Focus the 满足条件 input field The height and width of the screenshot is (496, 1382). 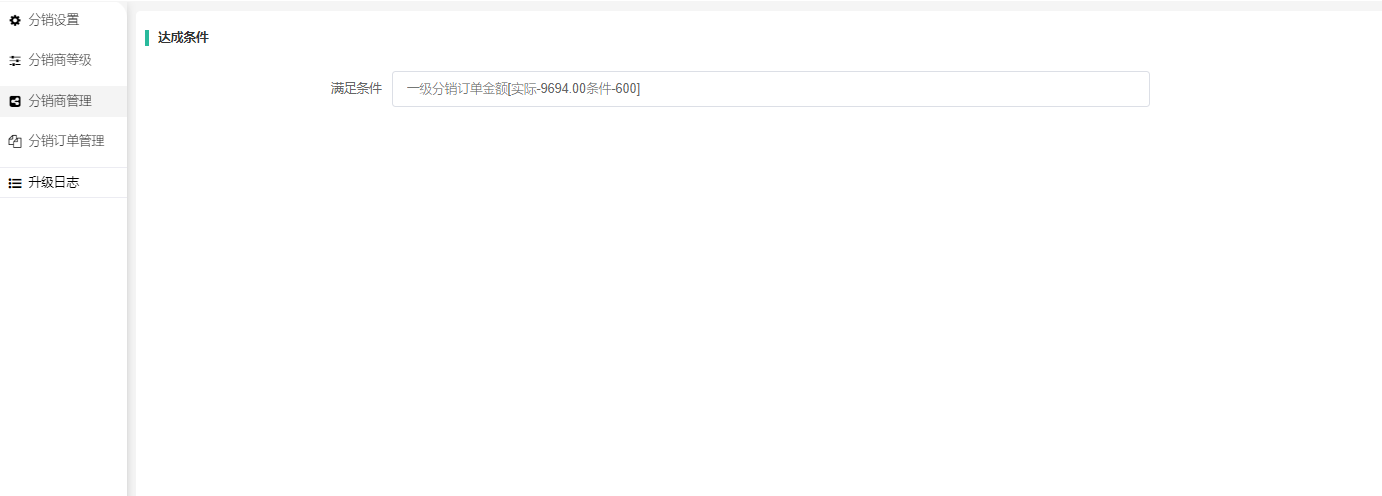[770, 89]
